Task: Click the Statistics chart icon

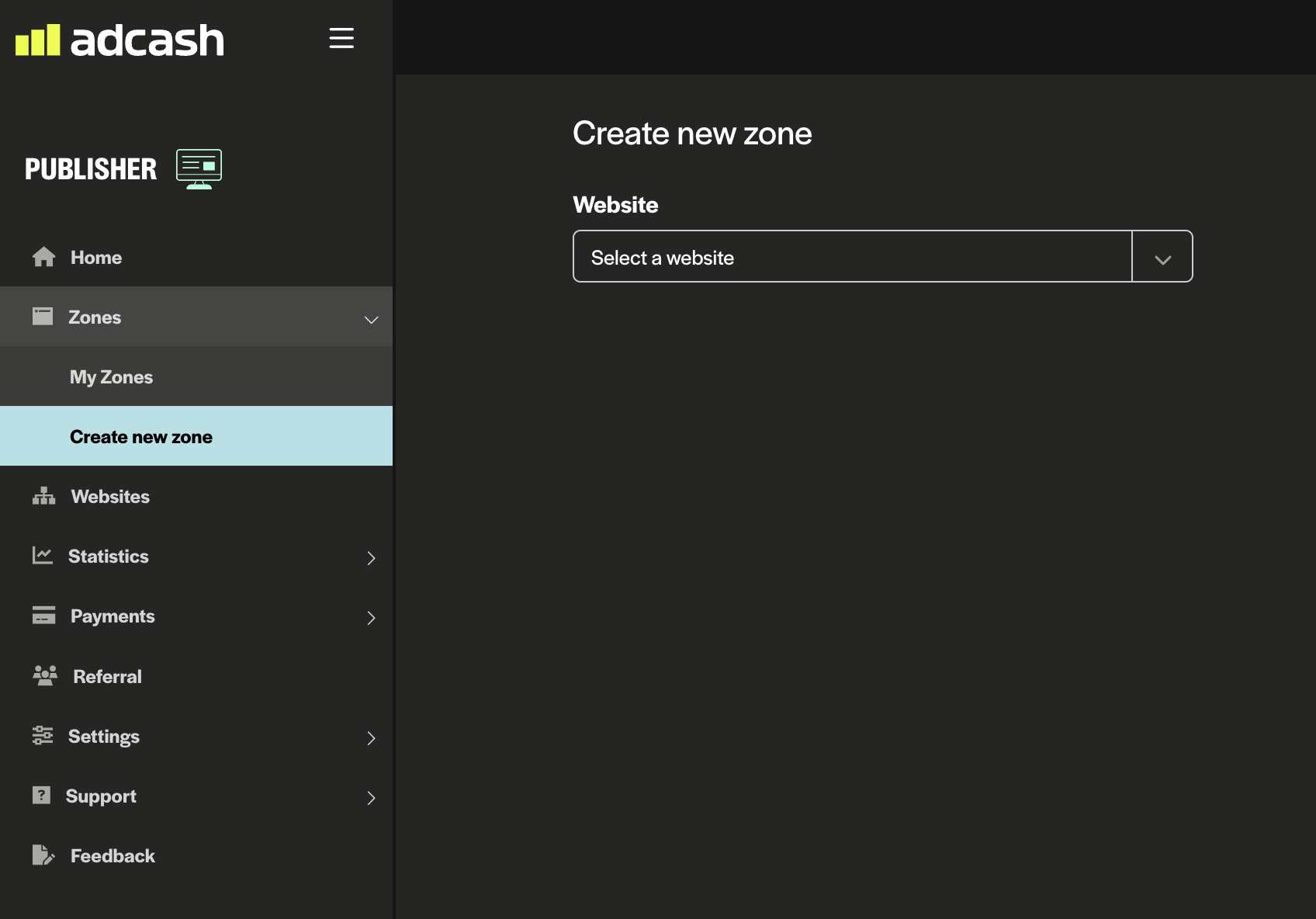Action: [x=43, y=555]
